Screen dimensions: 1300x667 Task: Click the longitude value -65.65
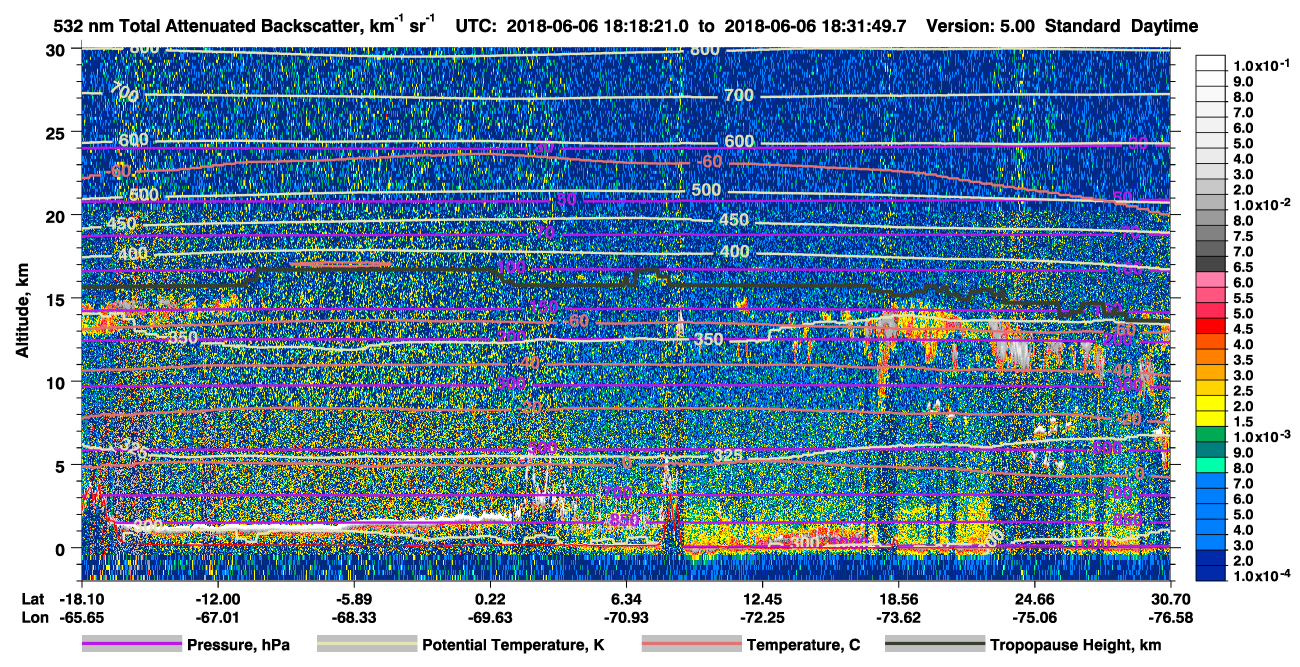(82, 617)
